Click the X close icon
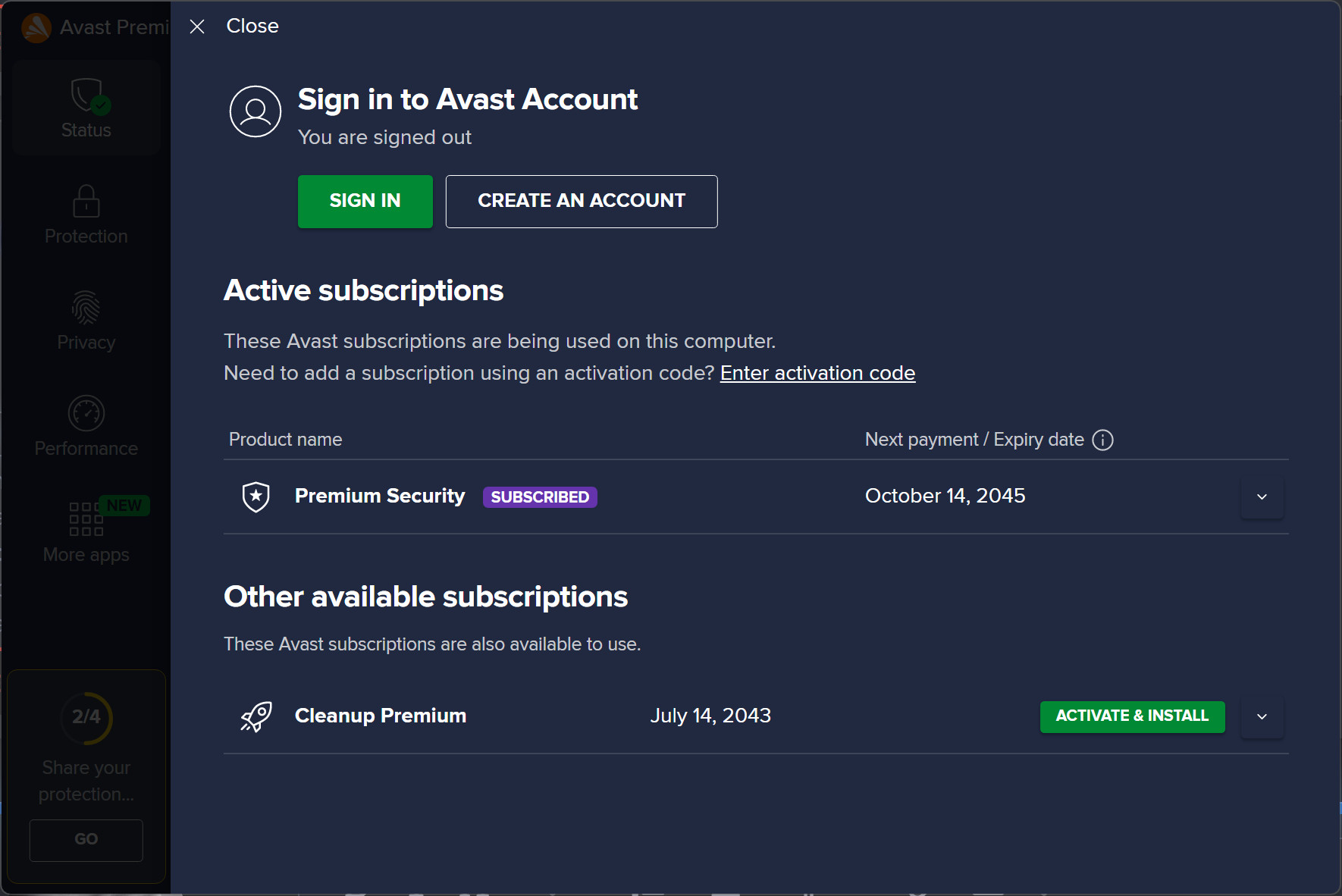The height and width of the screenshot is (896, 1342). pyautogui.click(x=197, y=27)
